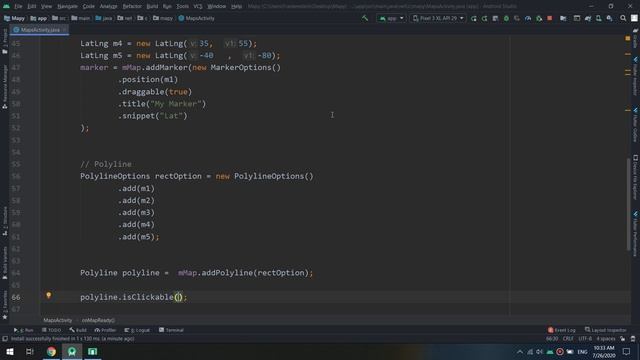Open the Tools menu
Screen dimensions: 640x360
click(x=182, y=7)
